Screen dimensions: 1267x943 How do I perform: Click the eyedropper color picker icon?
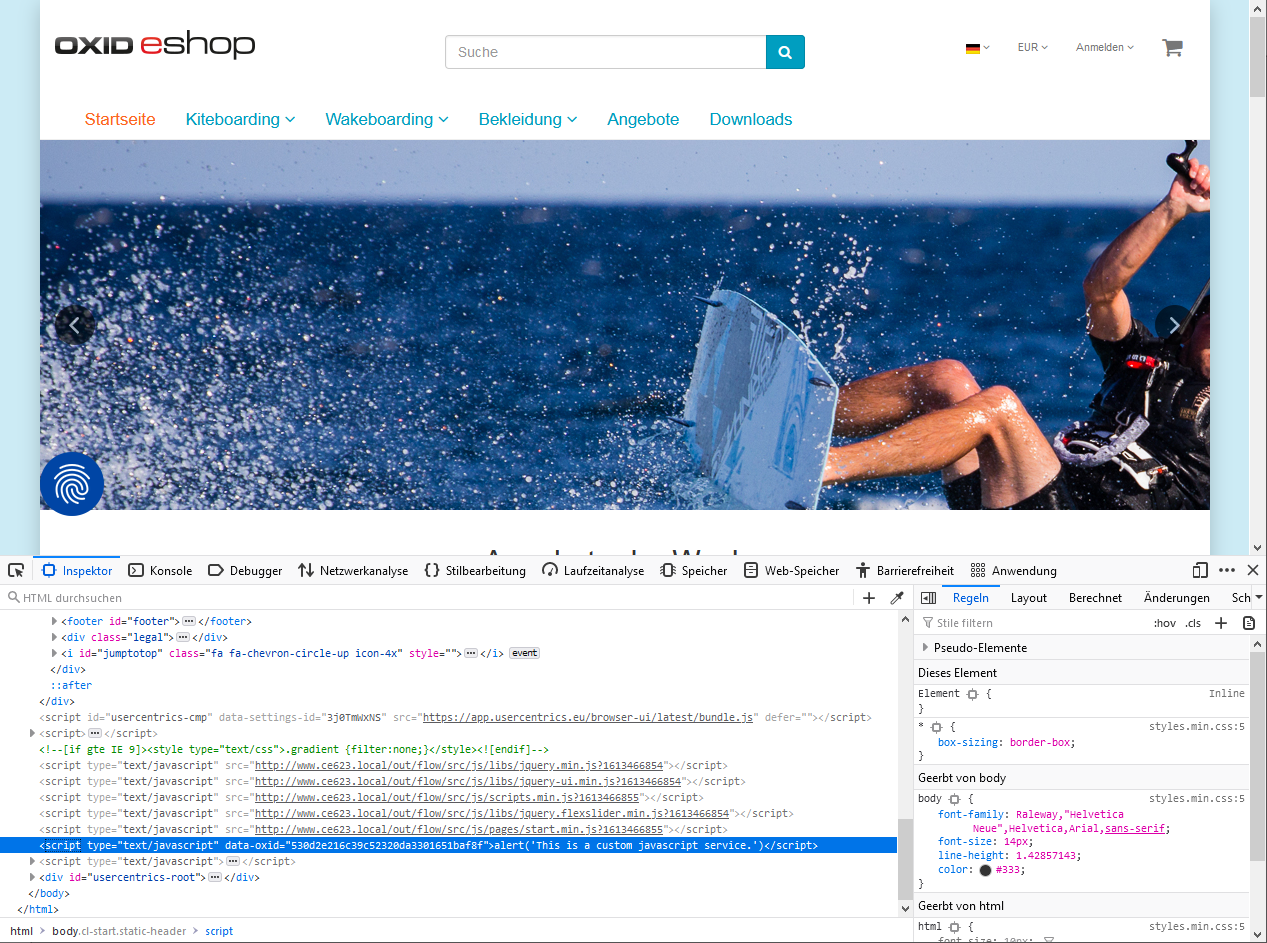pyautogui.click(x=897, y=598)
